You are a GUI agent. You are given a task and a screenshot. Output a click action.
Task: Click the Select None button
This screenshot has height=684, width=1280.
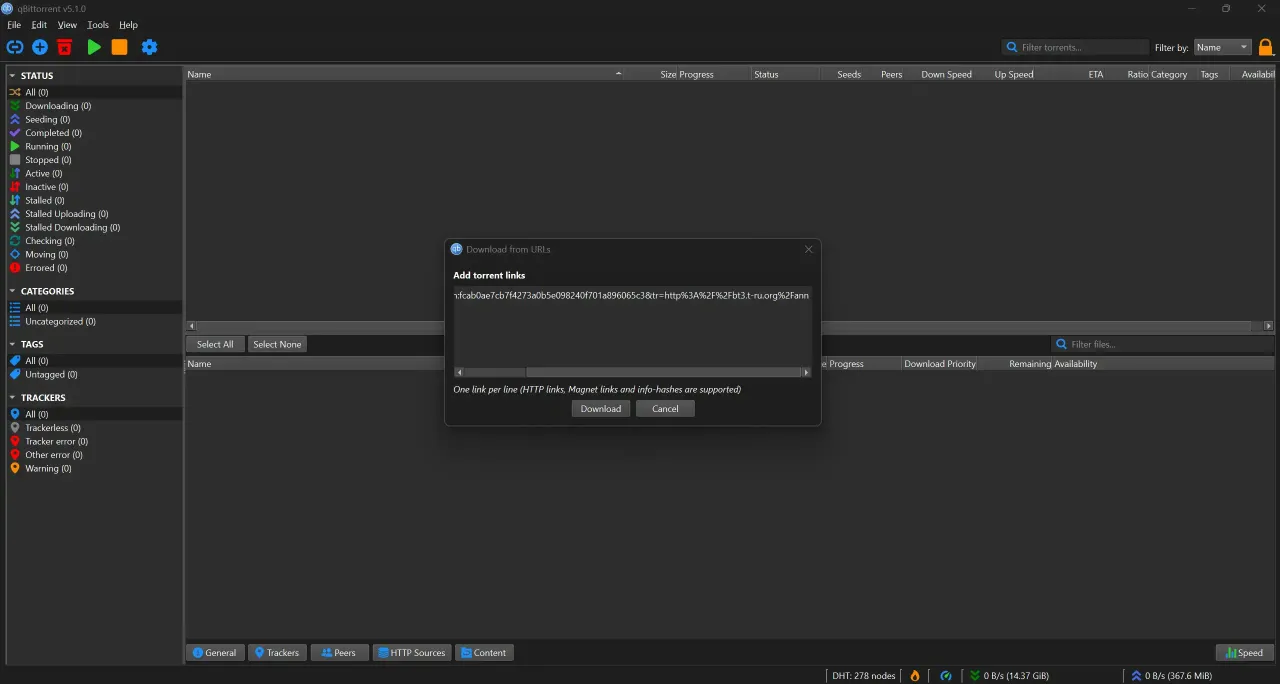277,344
